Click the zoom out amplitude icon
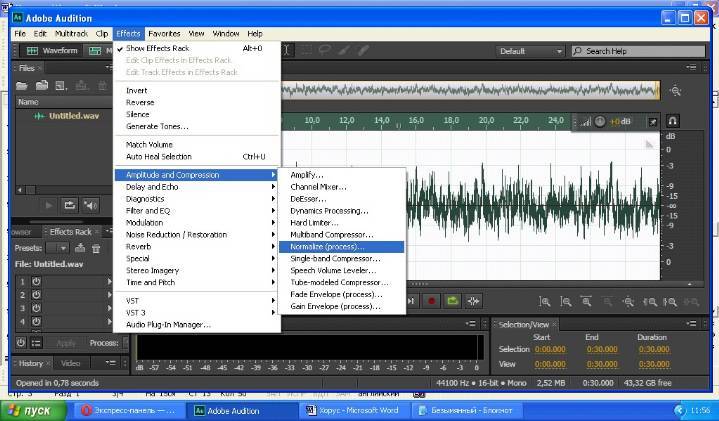The width and height of the screenshot is (719, 421). pos(566,302)
